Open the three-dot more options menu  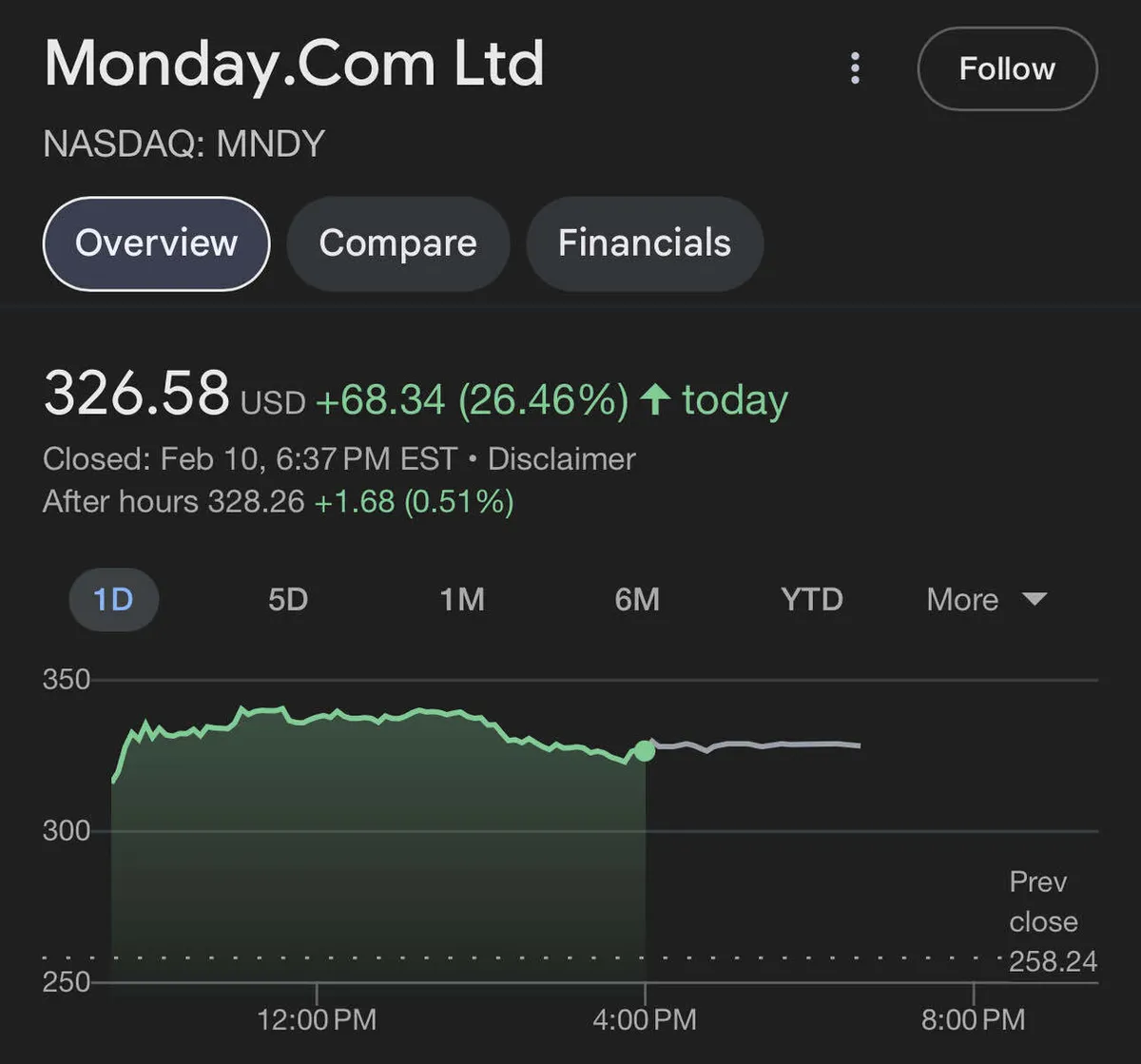pos(856,68)
